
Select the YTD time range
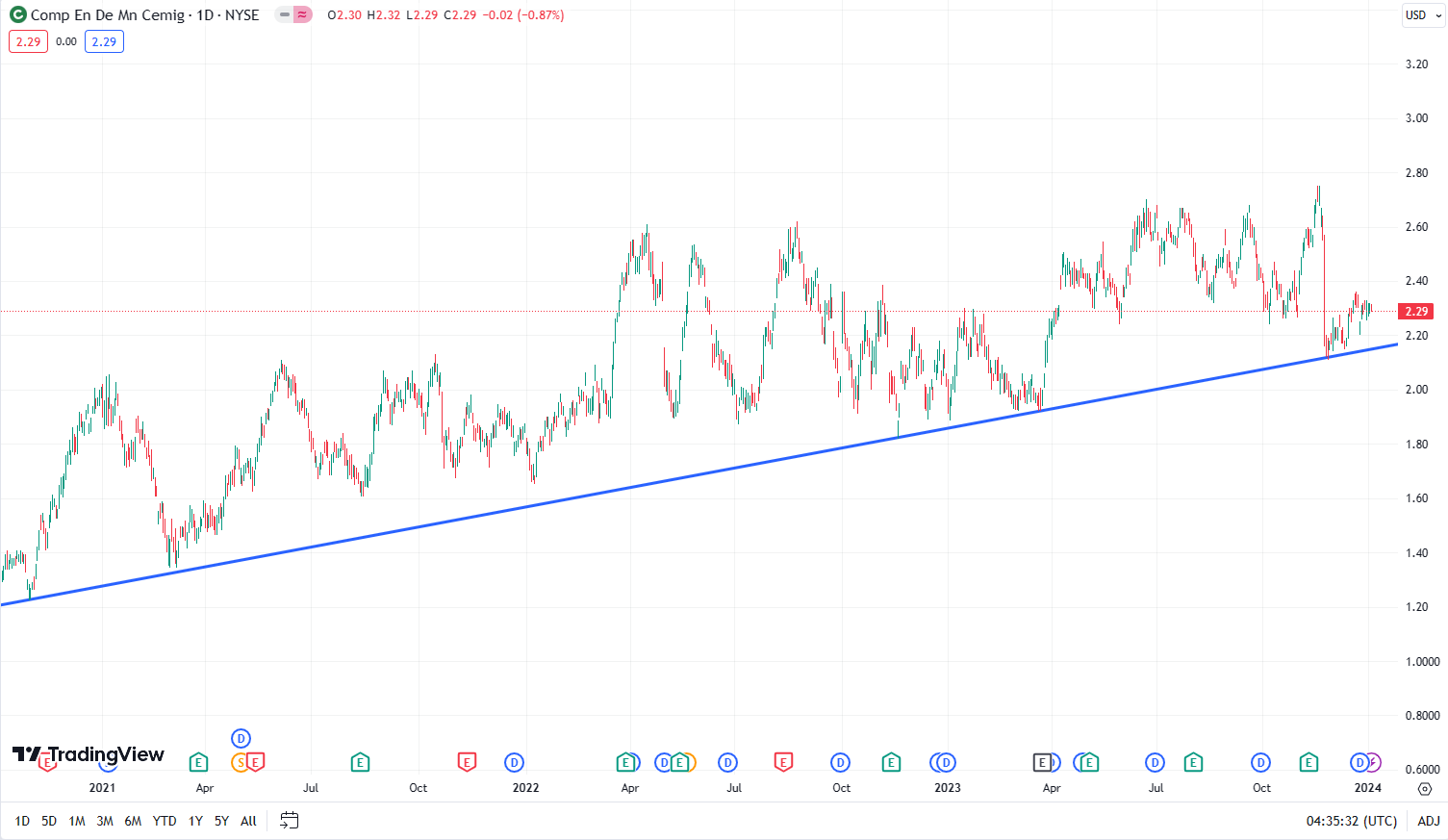[165, 821]
